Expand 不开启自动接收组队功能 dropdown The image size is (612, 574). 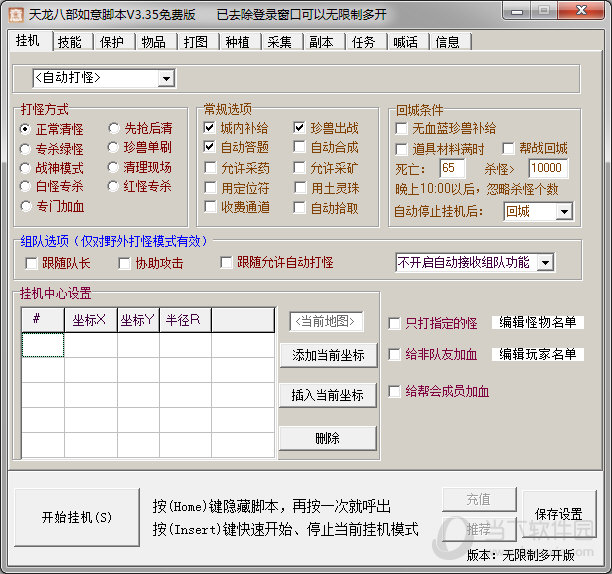click(x=545, y=263)
